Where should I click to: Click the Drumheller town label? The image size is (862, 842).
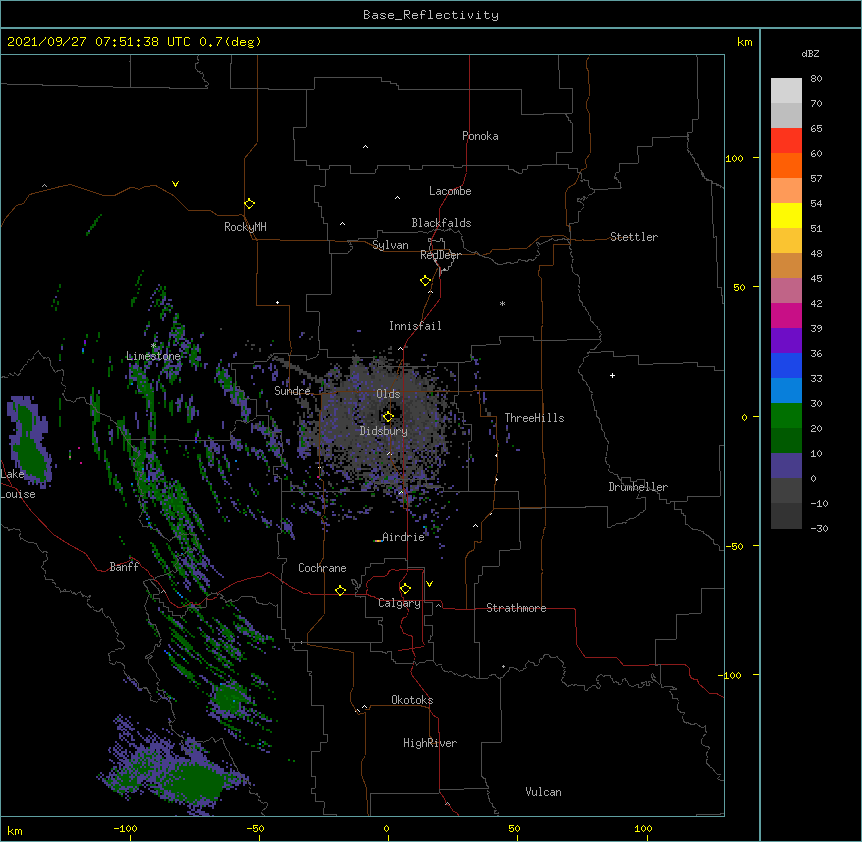[638, 487]
